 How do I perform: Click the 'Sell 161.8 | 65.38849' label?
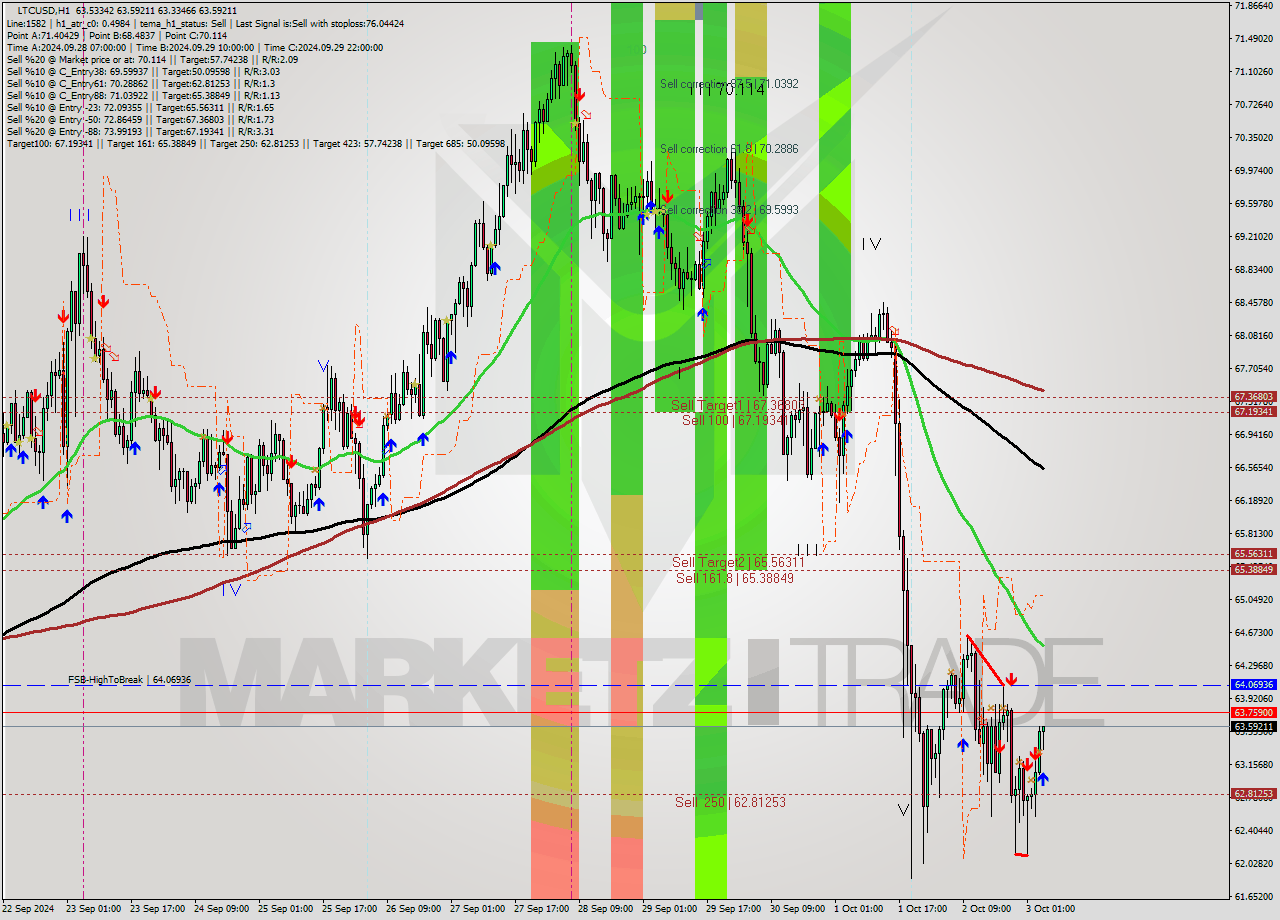coord(735,578)
